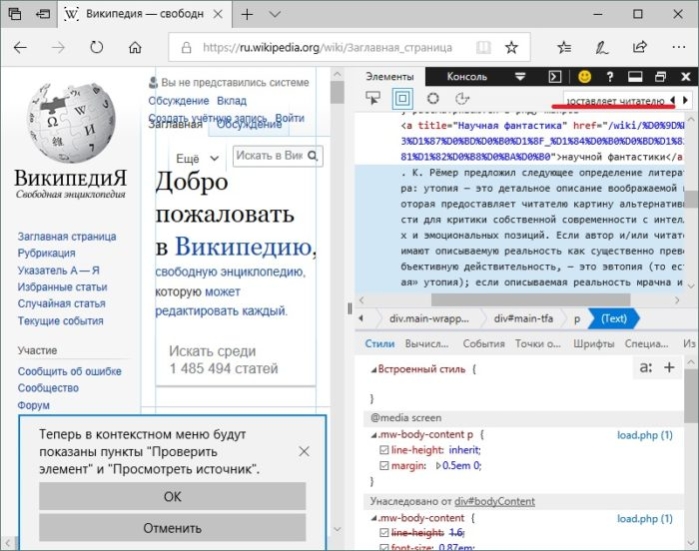This screenshot has height=551, width=699.
Task: Open reading view book icon
Action: tap(483, 47)
